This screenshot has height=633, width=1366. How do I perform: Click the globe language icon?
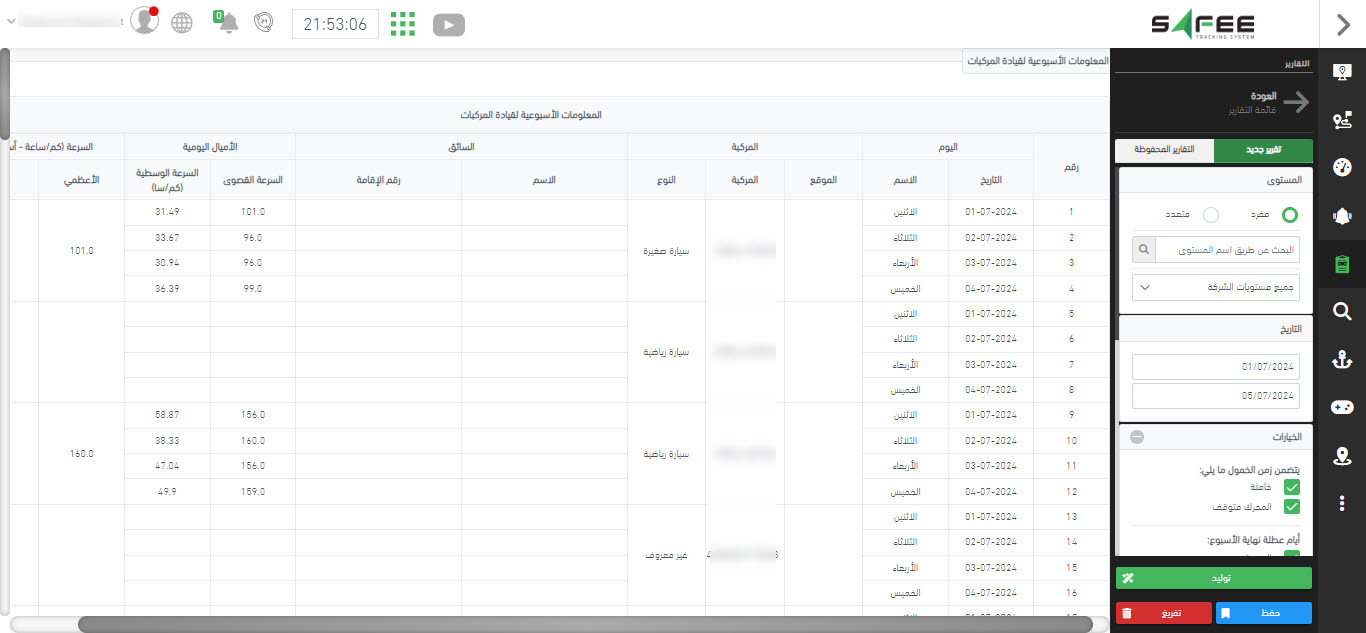[182, 23]
